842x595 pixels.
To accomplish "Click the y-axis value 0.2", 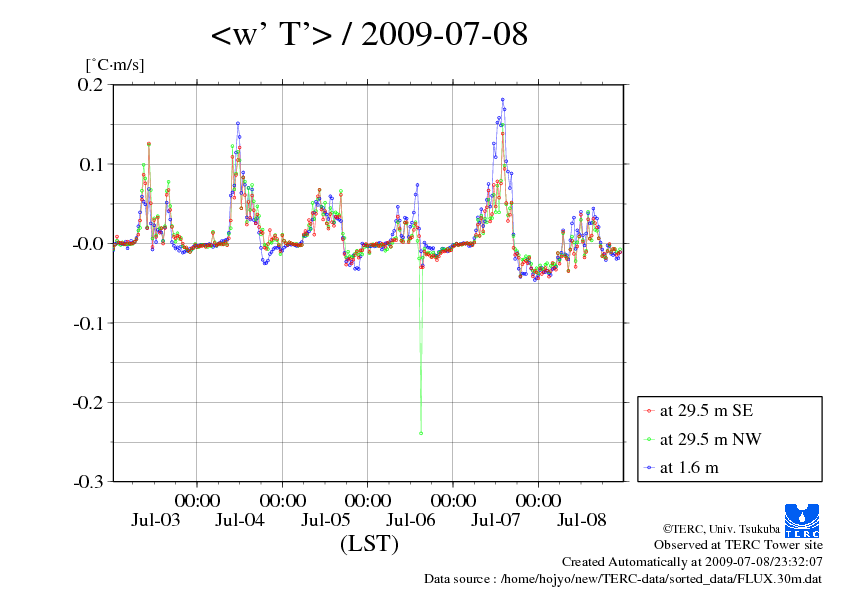I will pos(90,85).
